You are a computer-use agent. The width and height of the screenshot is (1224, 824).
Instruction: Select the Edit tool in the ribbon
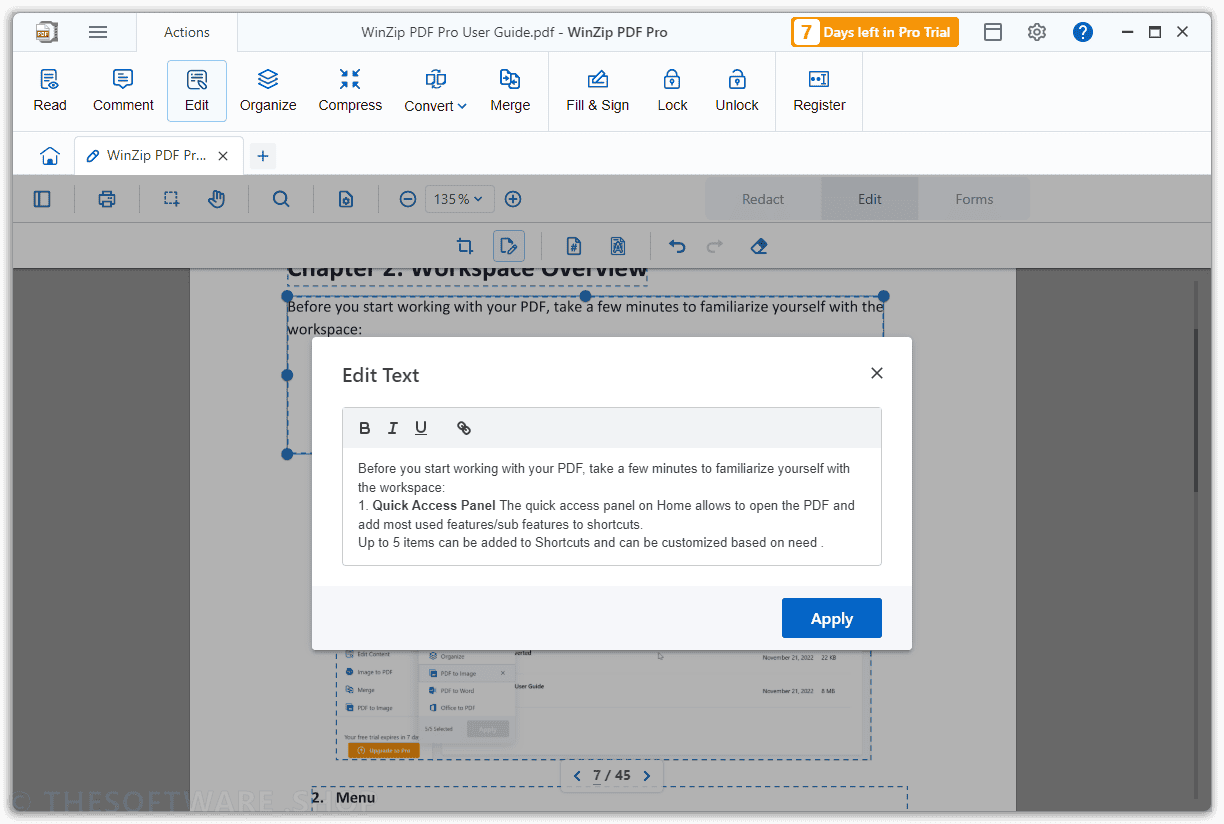tap(197, 91)
